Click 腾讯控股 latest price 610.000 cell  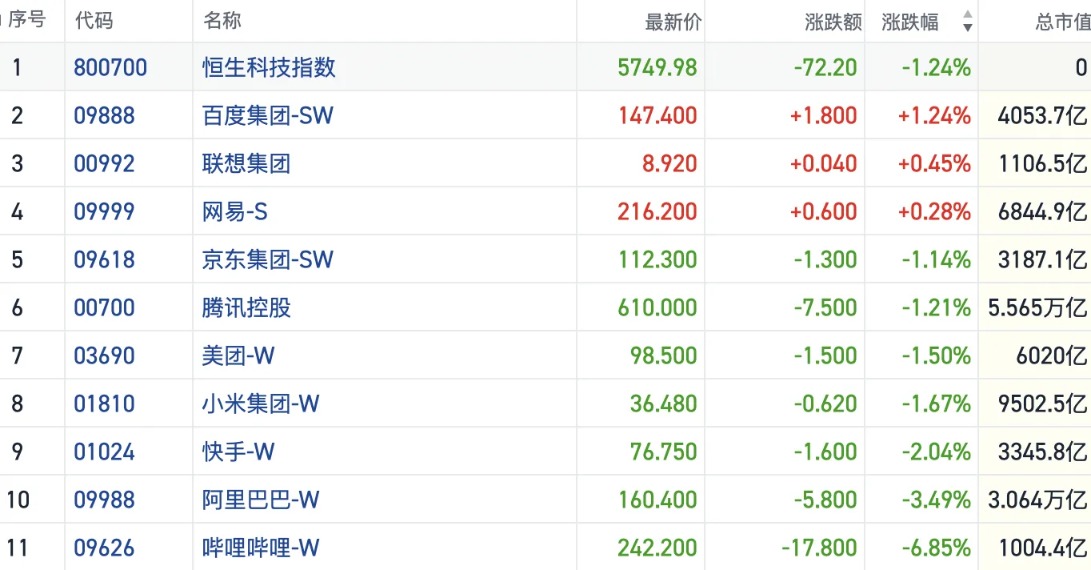pos(657,308)
